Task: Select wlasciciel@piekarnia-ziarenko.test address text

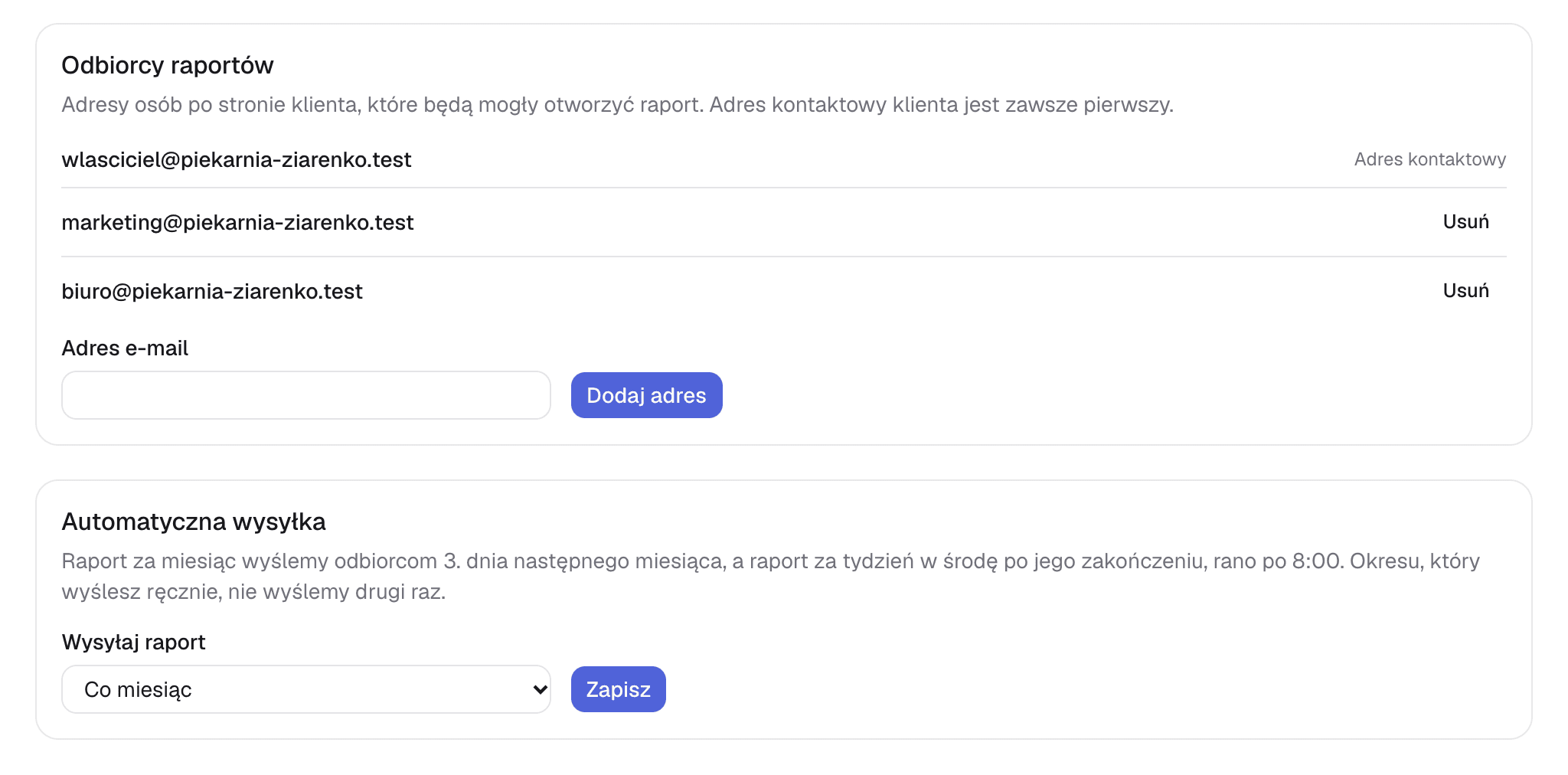Action: (x=237, y=159)
